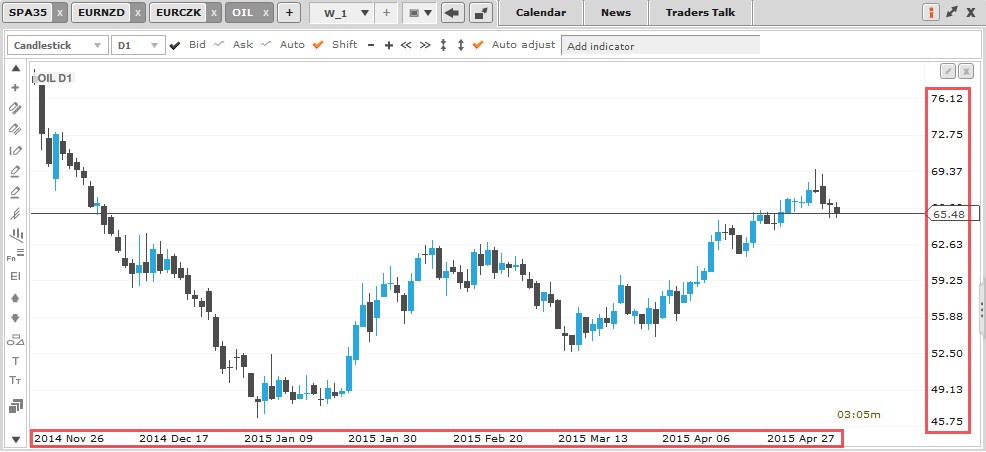The width and height of the screenshot is (986, 452).
Task: Click the zoom in plus icon
Action: pyautogui.click(x=389, y=46)
